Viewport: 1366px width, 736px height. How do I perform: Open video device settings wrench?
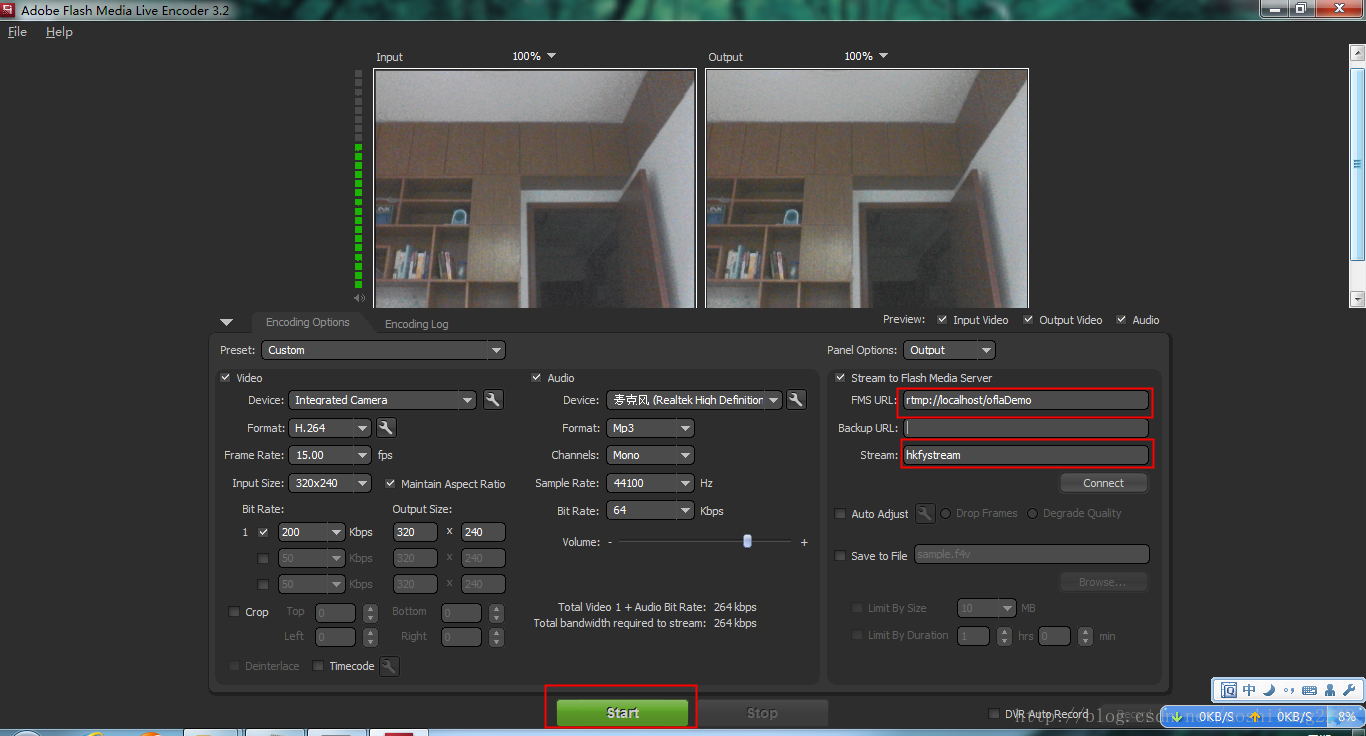click(x=493, y=400)
